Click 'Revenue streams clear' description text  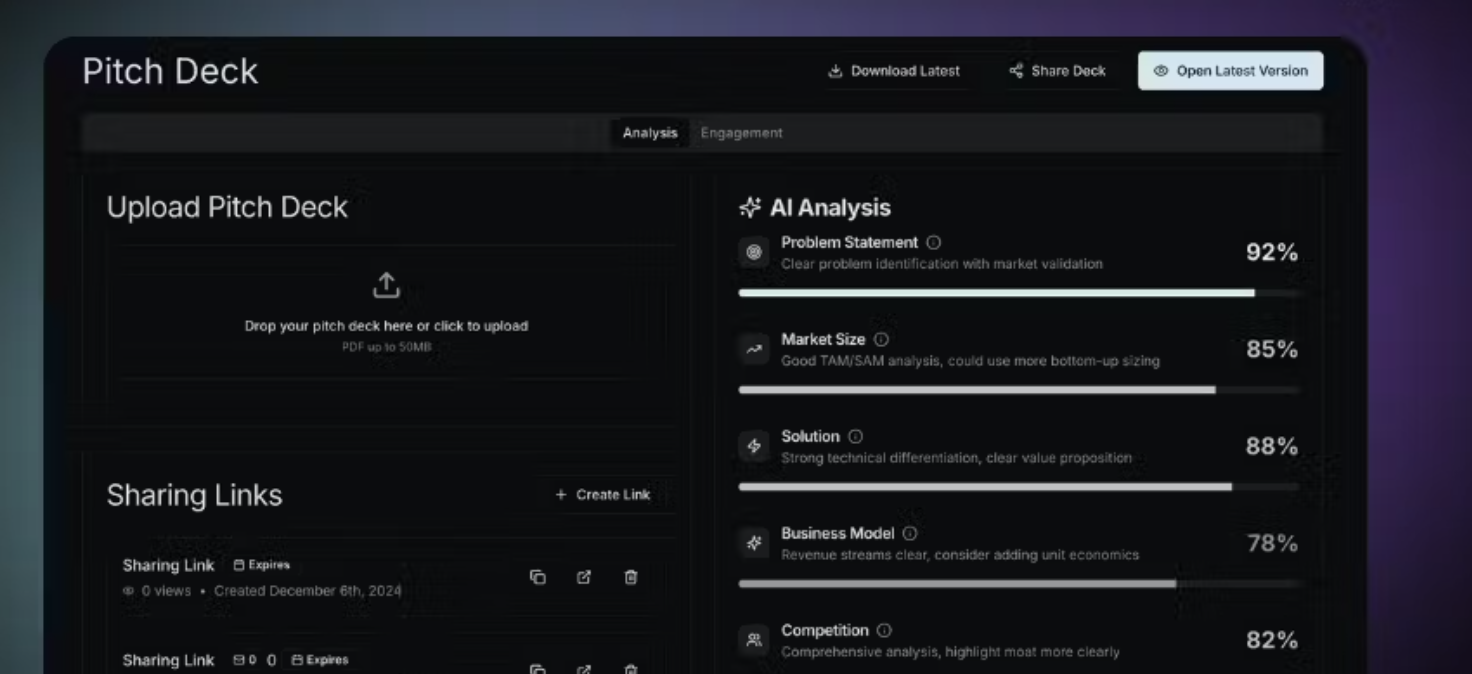click(x=960, y=555)
